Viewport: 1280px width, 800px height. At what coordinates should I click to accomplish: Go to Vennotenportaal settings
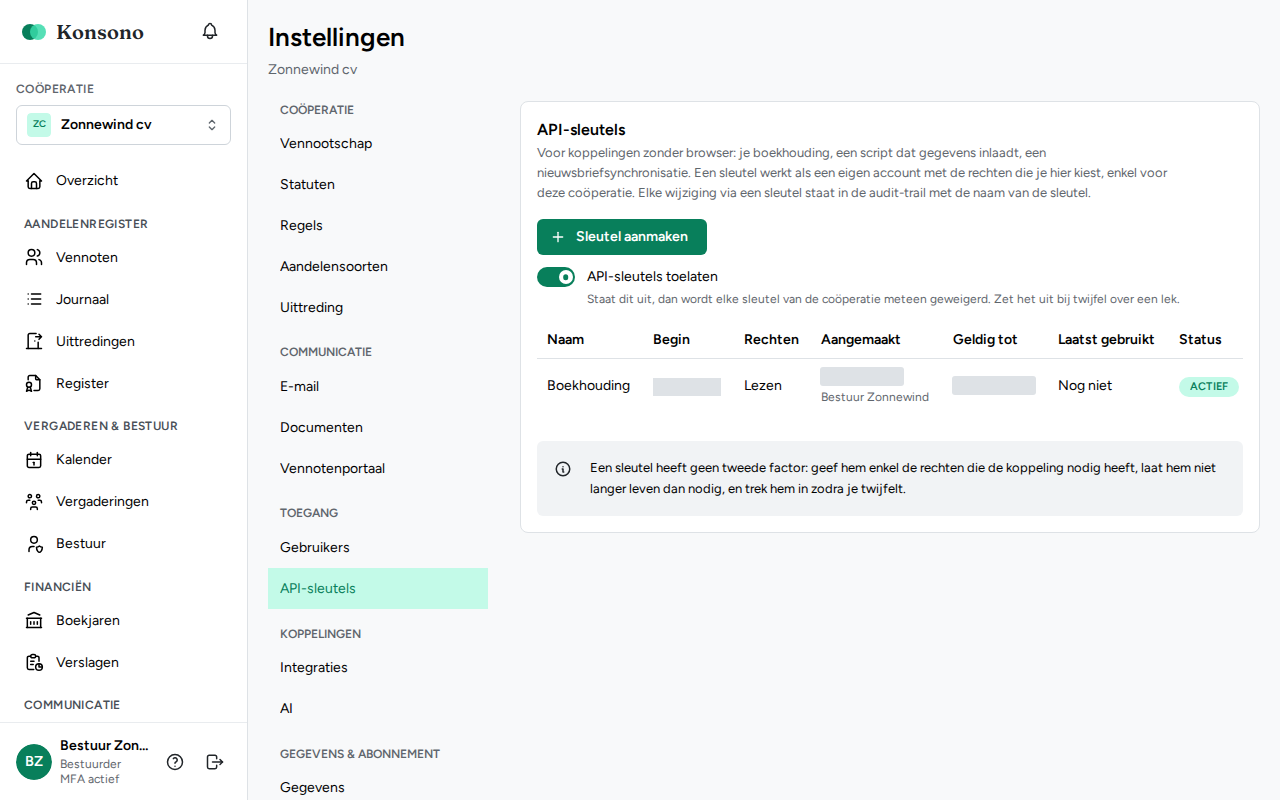pyautogui.click(x=378, y=469)
